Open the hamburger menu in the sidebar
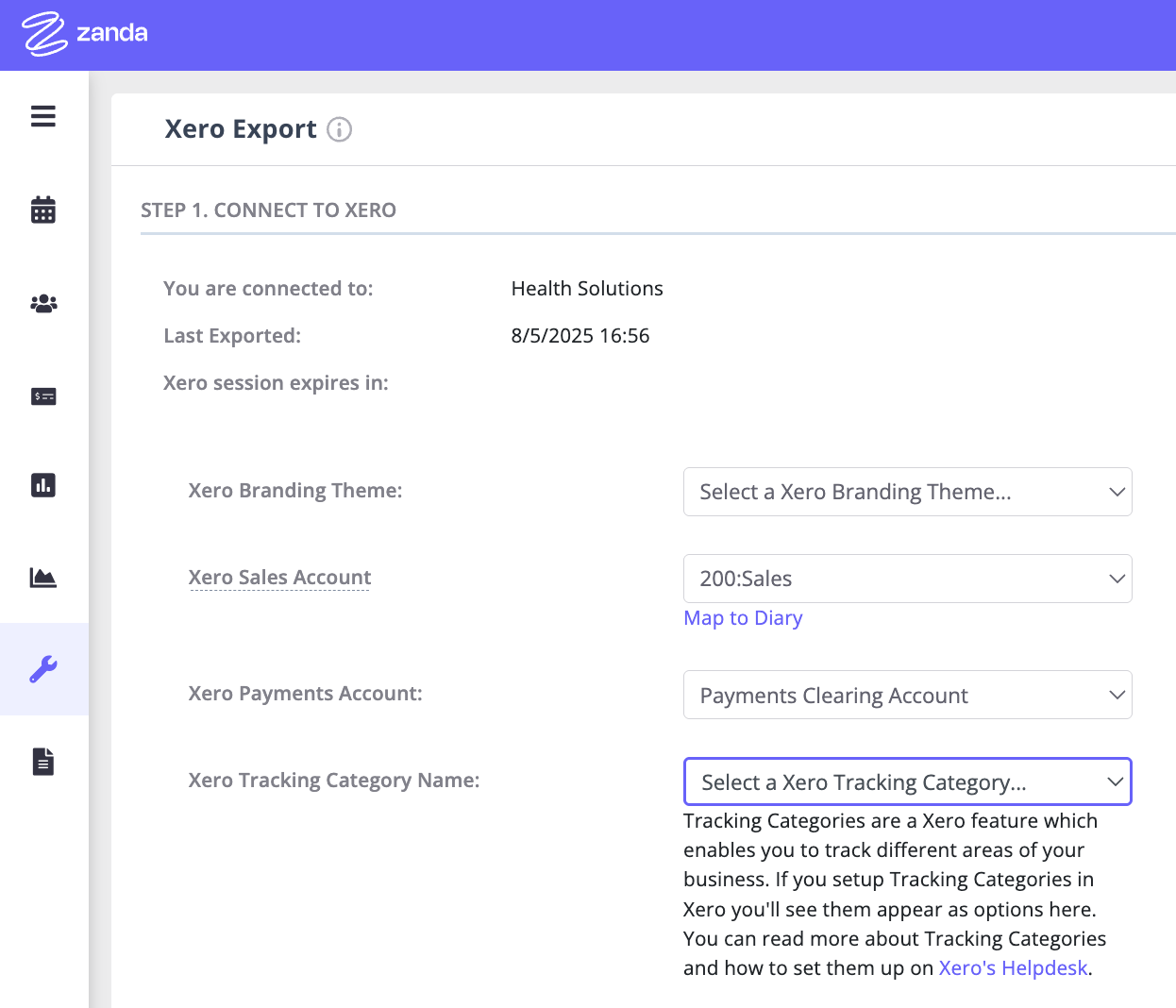 pyautogui.click(x=43, y=116)
